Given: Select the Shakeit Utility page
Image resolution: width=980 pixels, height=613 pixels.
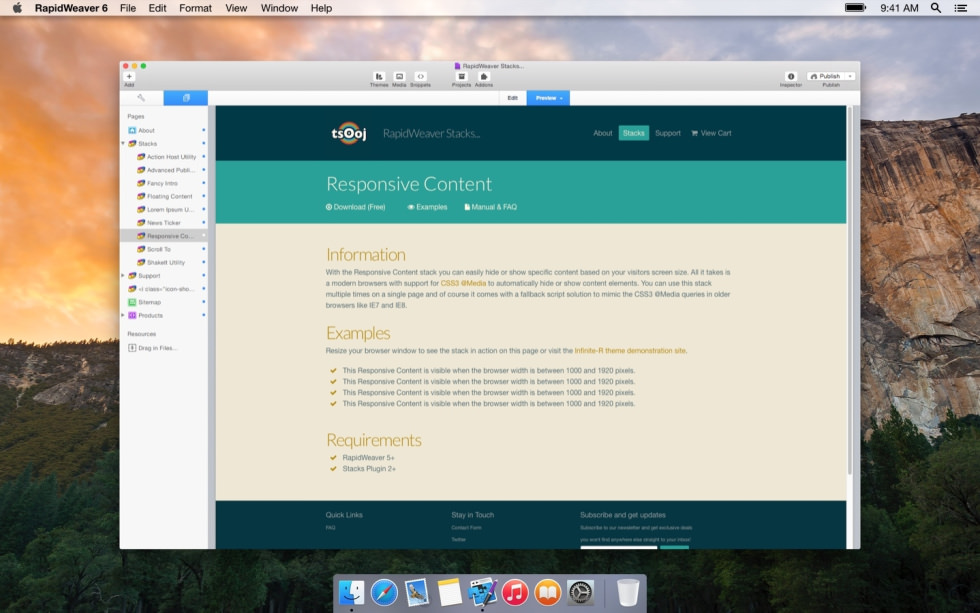Looking at the screenshot, I should [166, 262].
